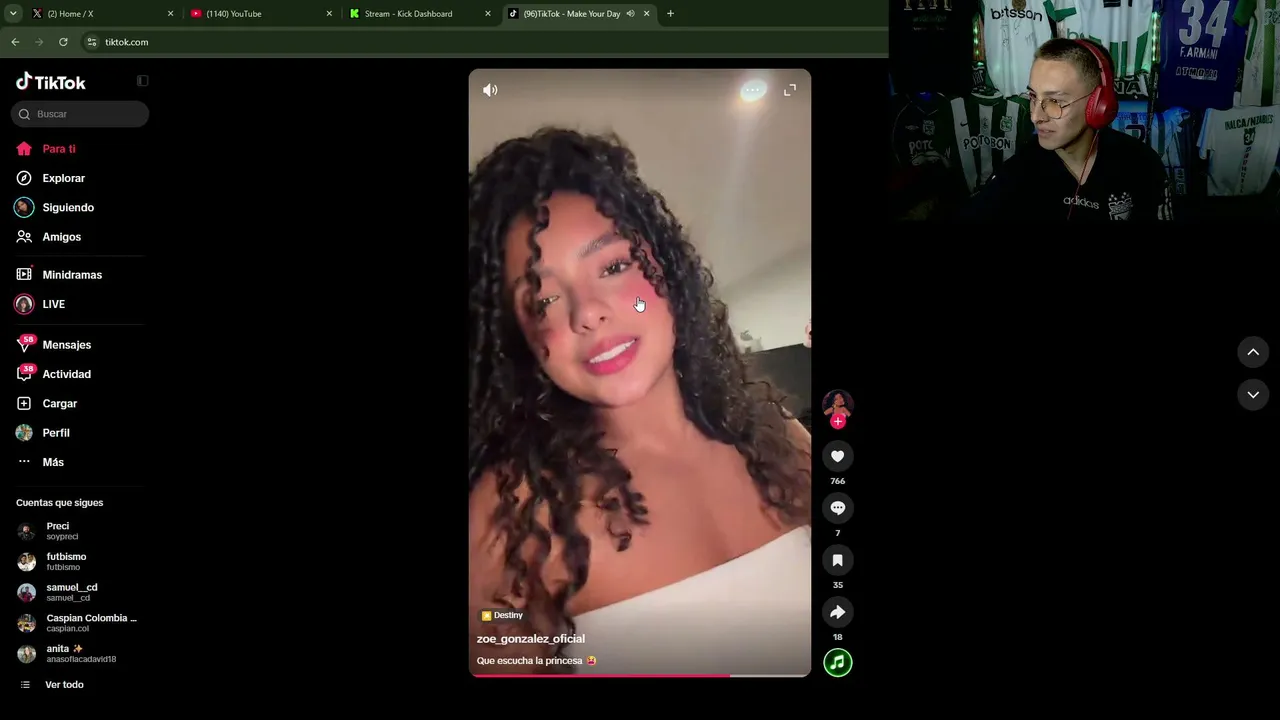The height and width of the screenshot is (720, 1280).
Task: Mute the TikTok tab audio icon
Action: pyautogui.click(x=630, y=14)
